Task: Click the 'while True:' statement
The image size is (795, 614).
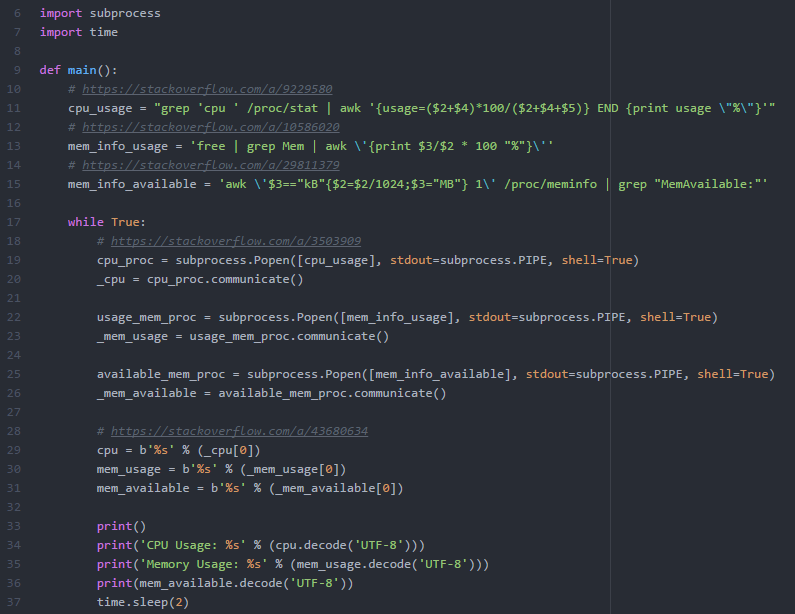Action: coord(106,222)
